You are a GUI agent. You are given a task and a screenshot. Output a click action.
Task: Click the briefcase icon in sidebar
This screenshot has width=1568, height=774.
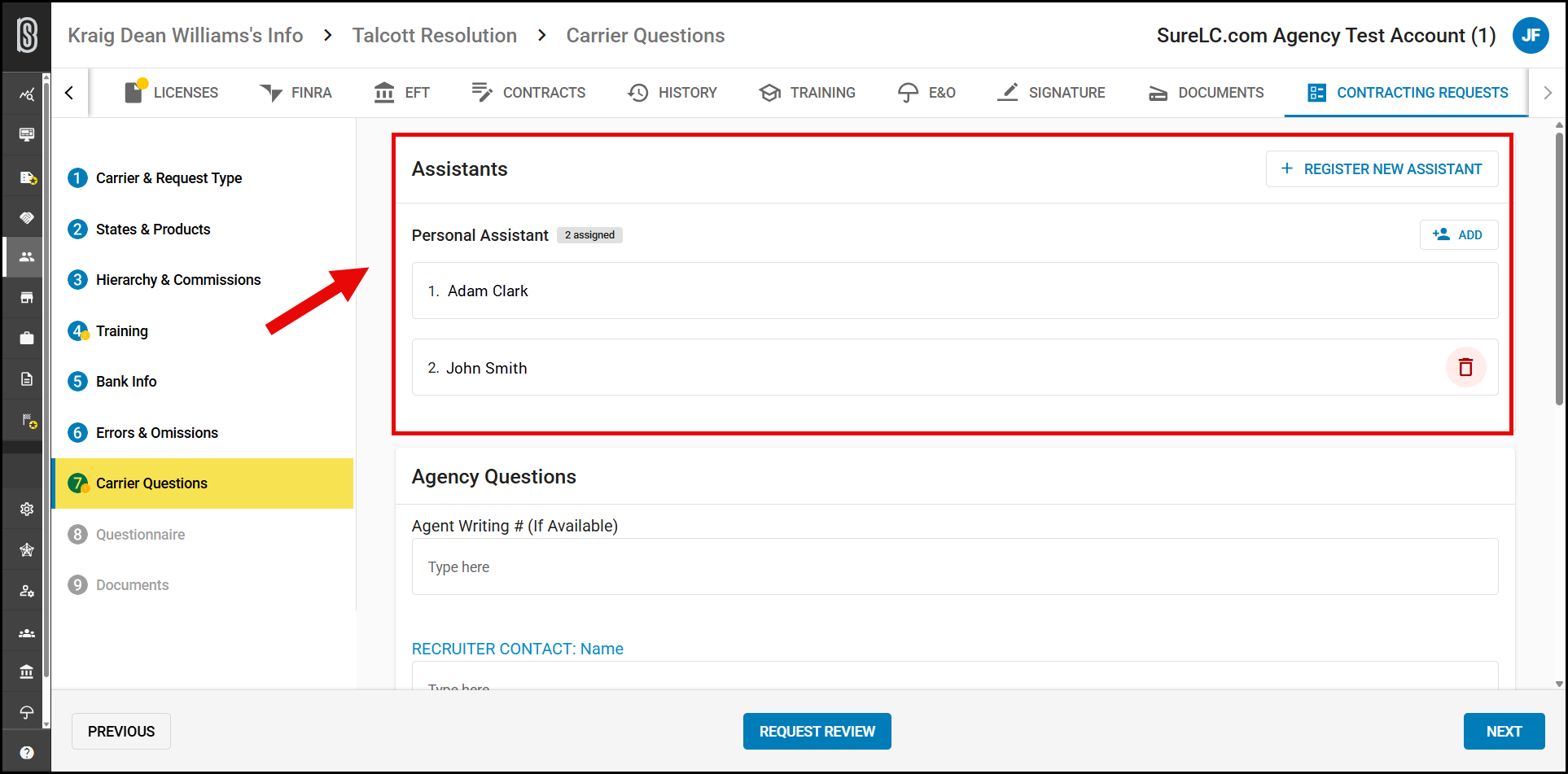[27, 338]
